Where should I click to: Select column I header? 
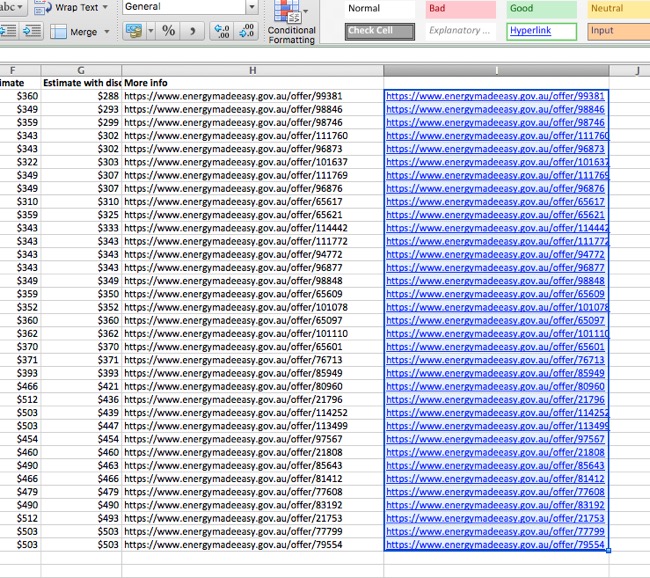point(496,70)
